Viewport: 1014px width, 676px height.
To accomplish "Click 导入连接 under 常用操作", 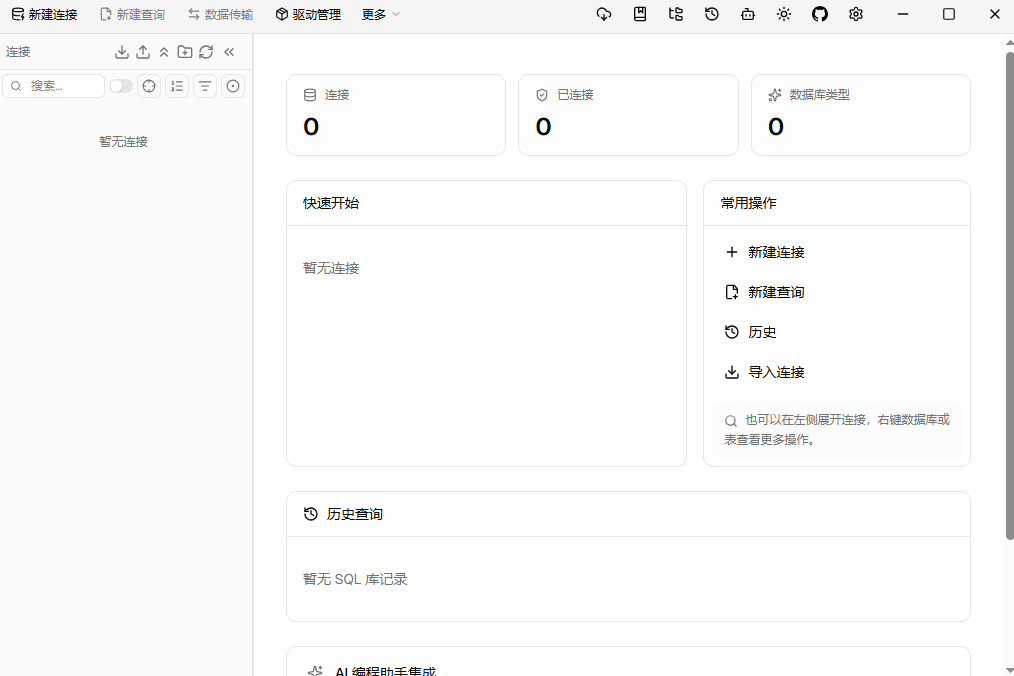I will tap(837, 373).
